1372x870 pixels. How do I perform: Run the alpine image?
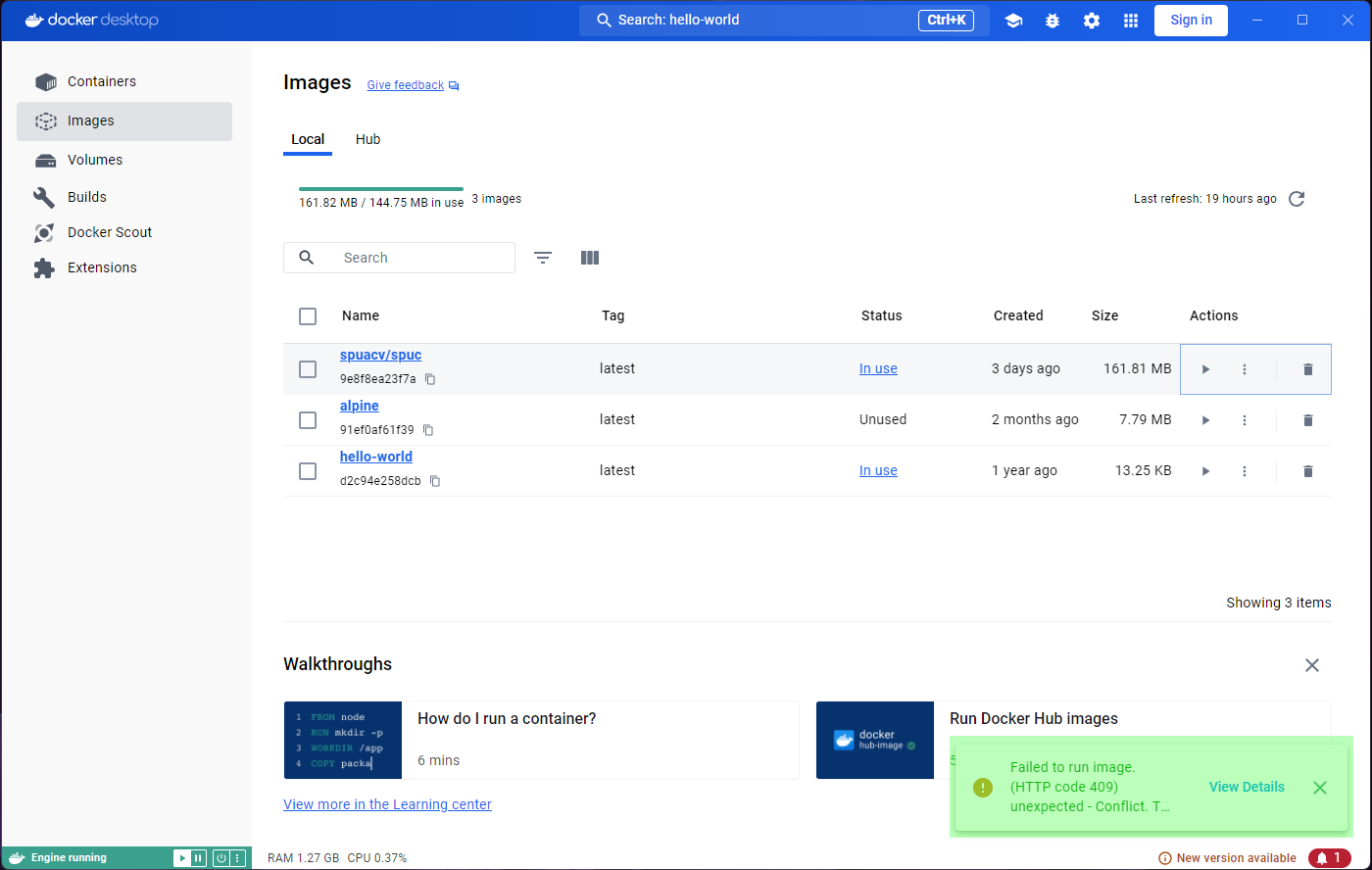(1205, 420)
